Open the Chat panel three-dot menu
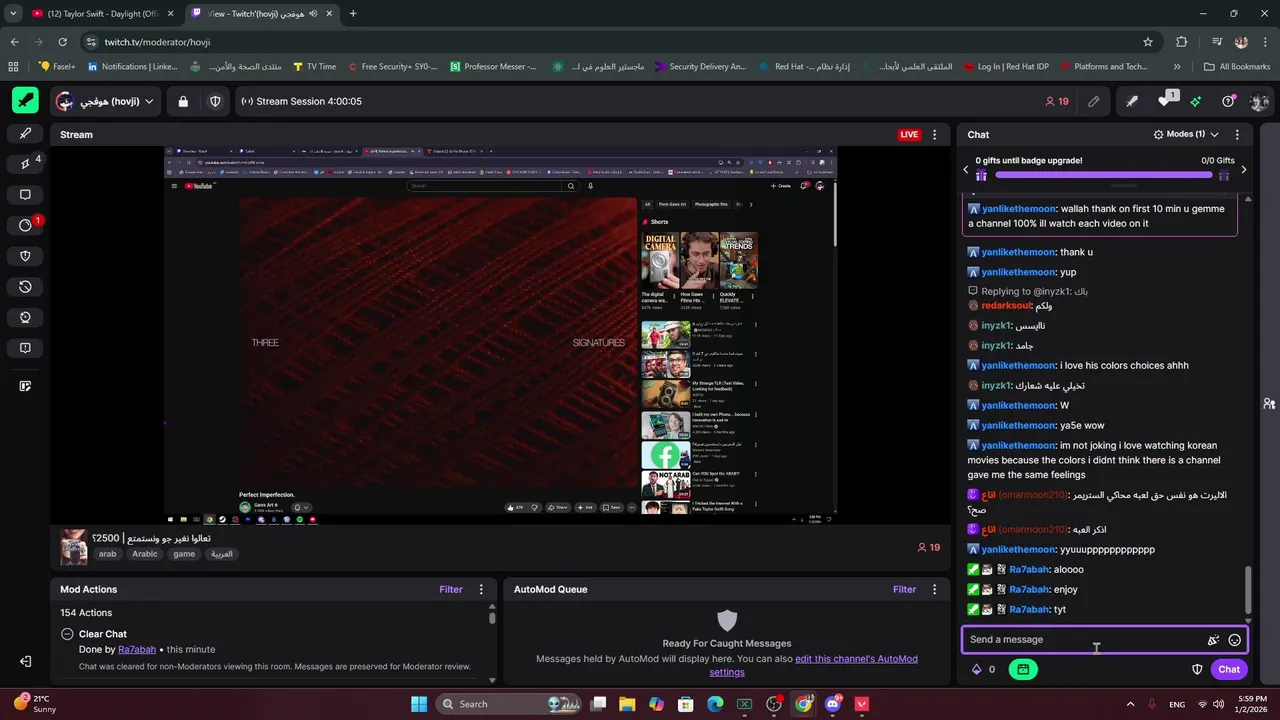This screenshot has height=720, width=1280. (1237, 134)
